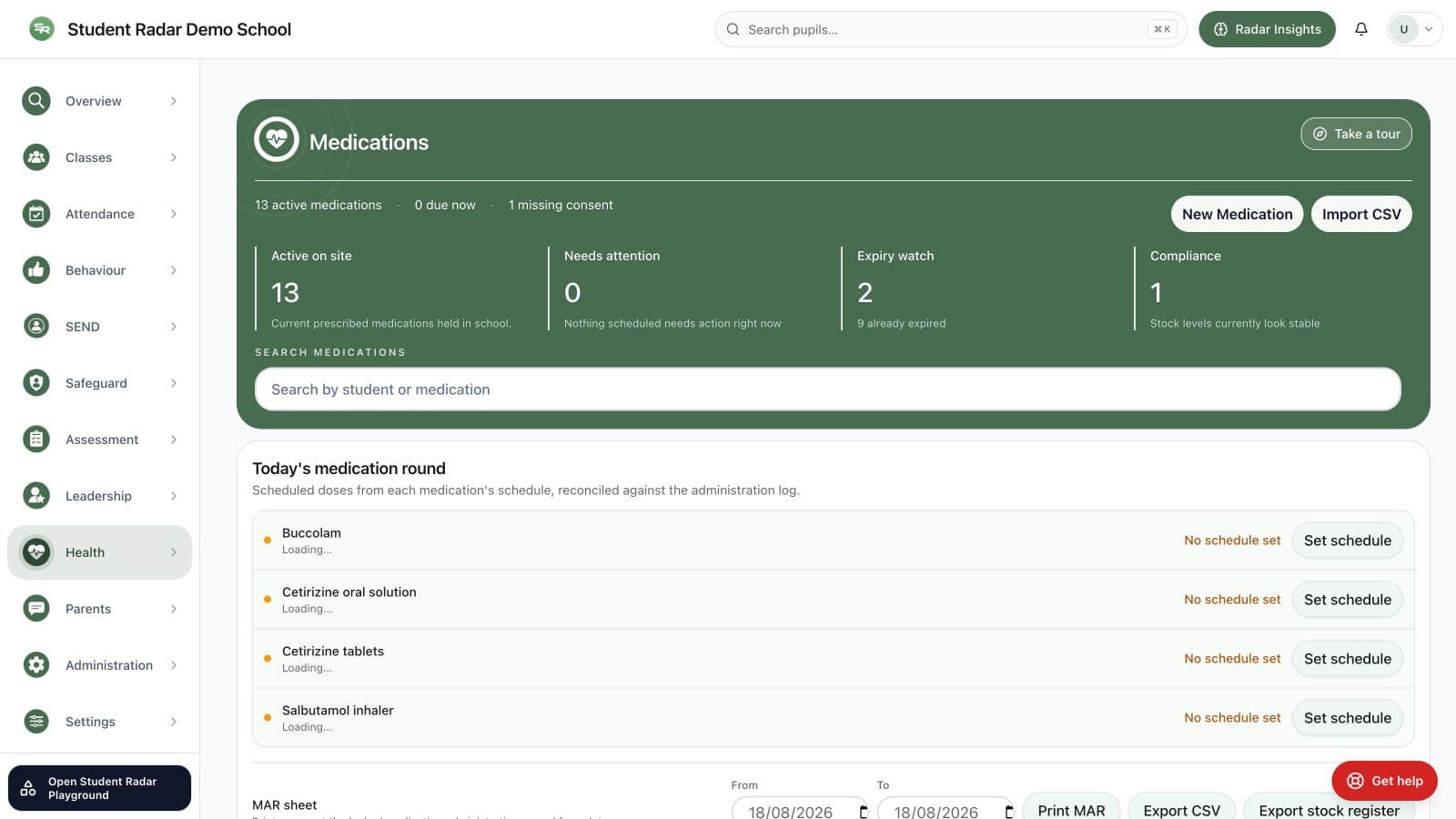Screen dimensions: 1456x819
Task: Click the Student Radar logo icon
Action: [x=41, y=29]
